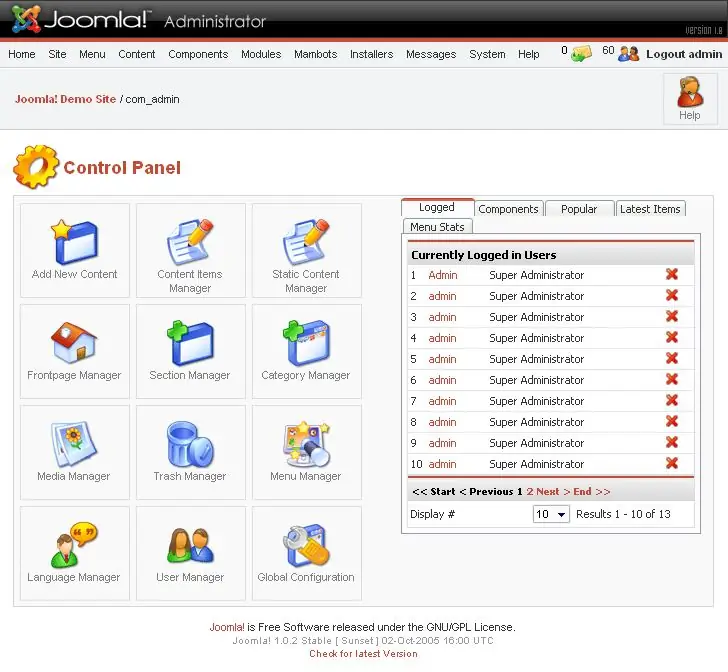Force logout user in row 6

pyautogui.click(x=672, y=379)
